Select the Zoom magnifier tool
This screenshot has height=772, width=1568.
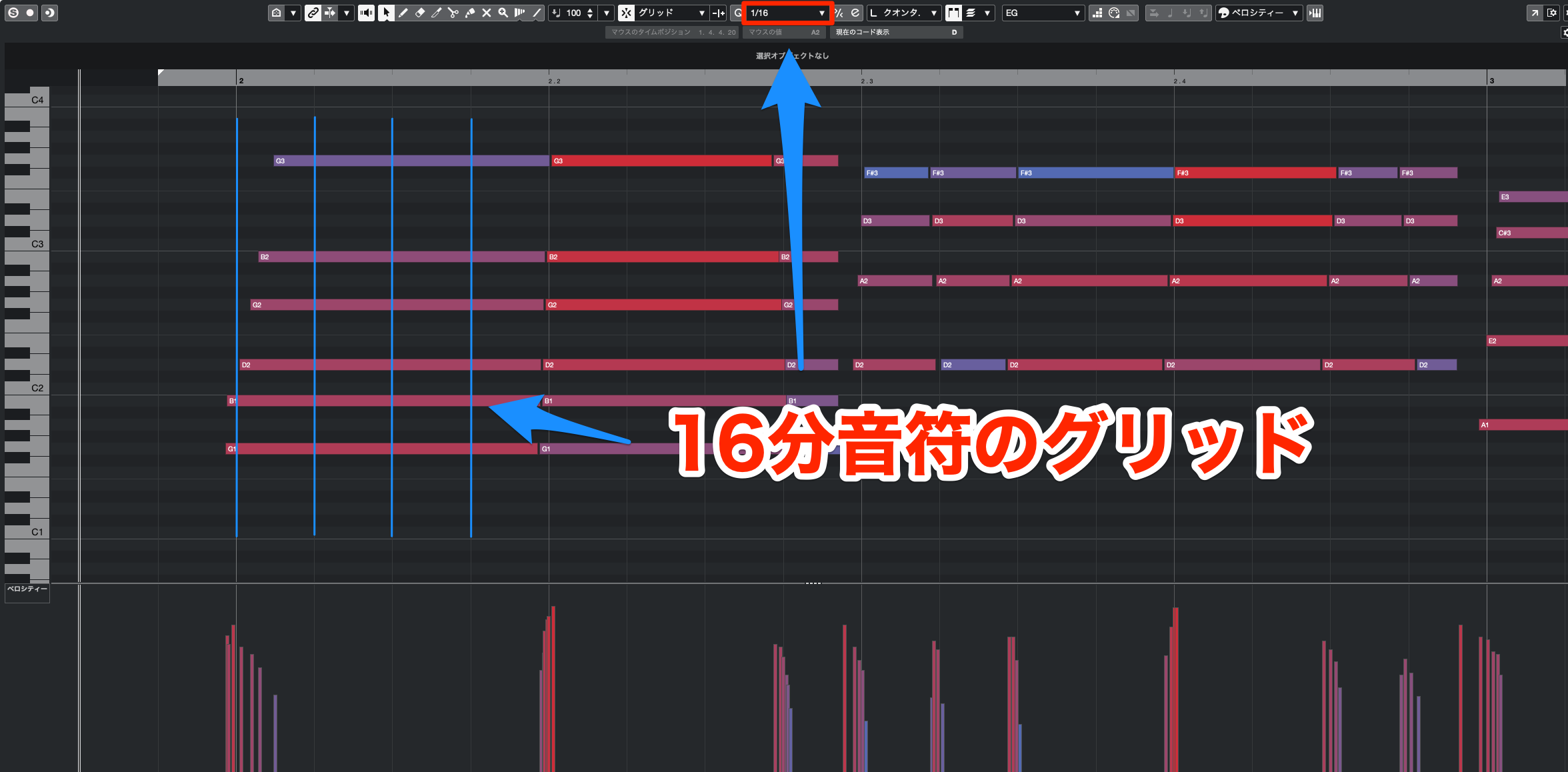pos(503,13)
